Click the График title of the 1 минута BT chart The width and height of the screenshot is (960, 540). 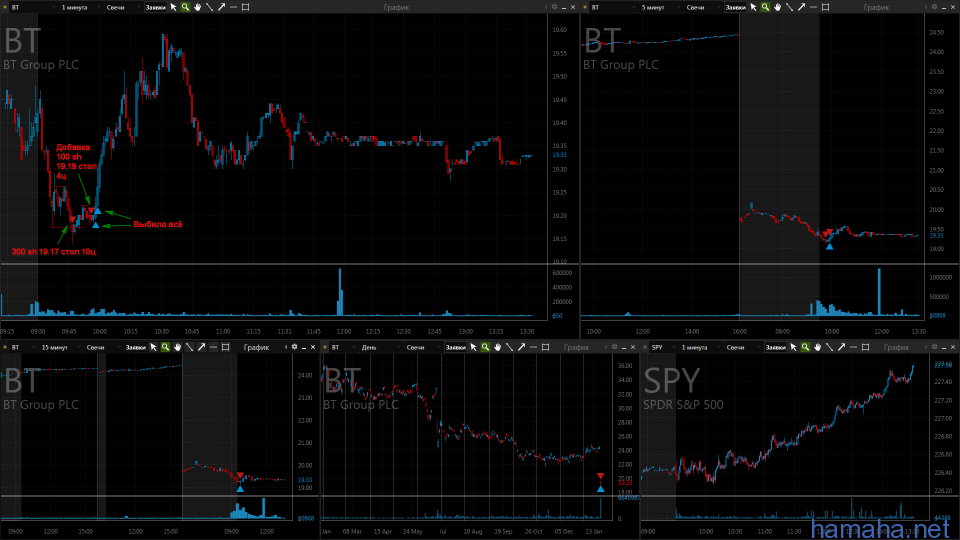[396, 7]
